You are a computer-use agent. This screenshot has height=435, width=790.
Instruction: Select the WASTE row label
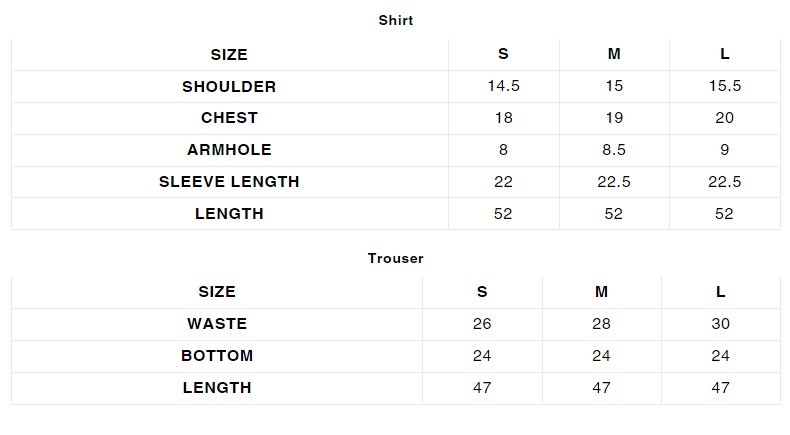click(217, 324)
